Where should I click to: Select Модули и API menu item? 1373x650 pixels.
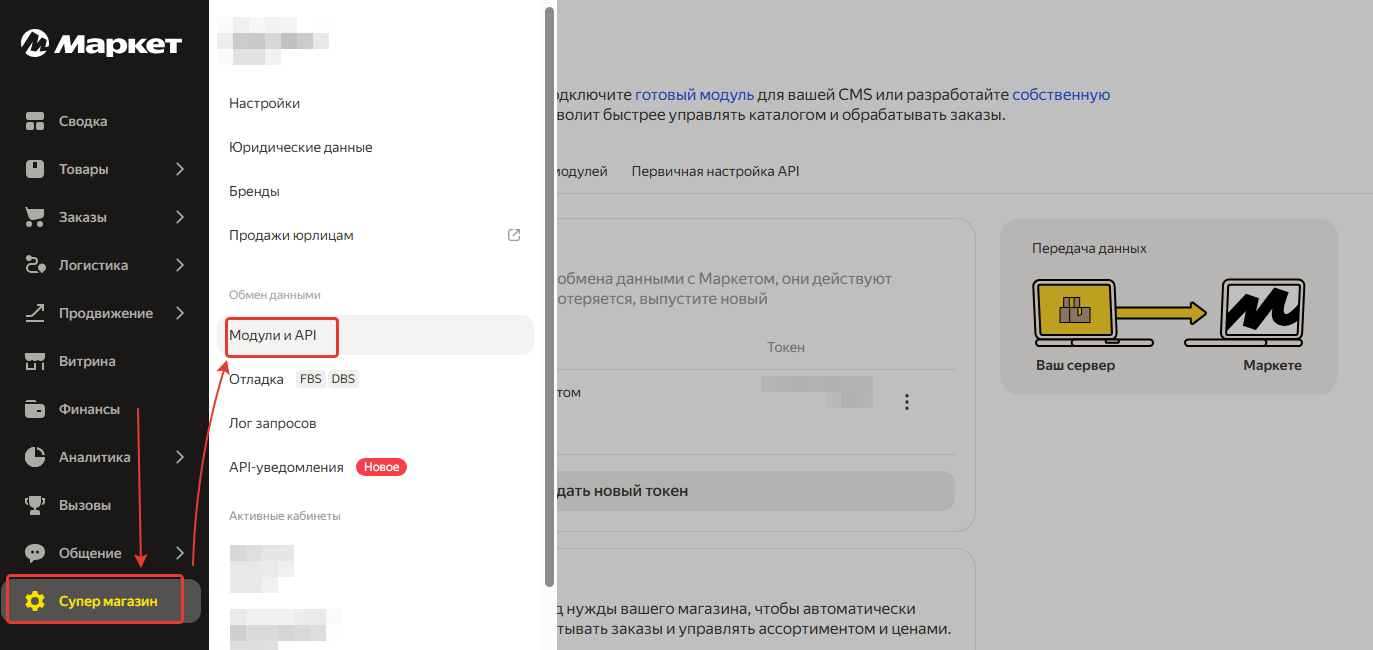click(x=375, y=335)
